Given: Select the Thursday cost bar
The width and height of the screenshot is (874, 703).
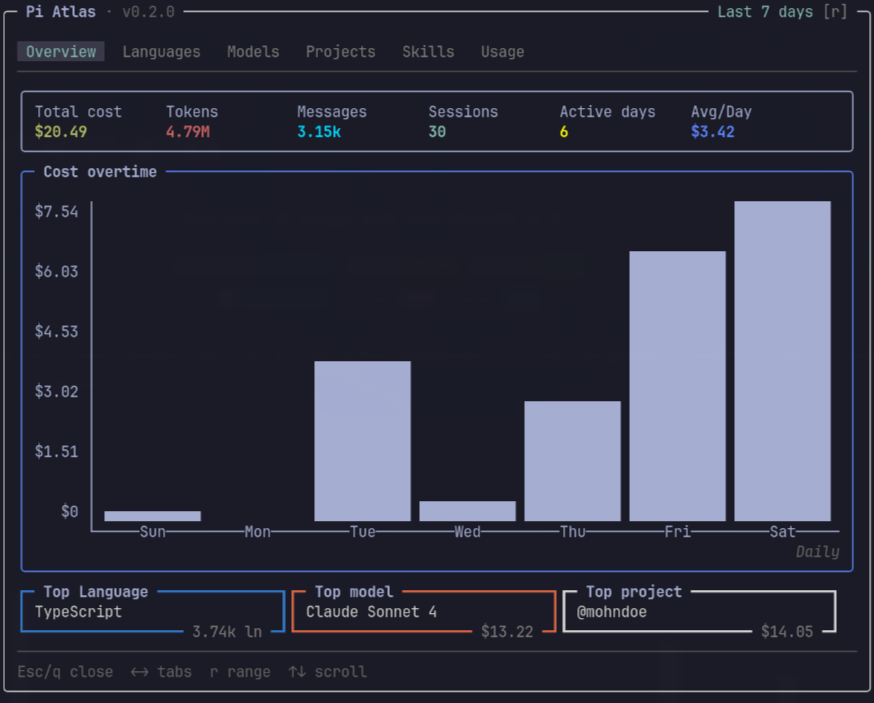Looking at the screenshot, I should click(572, 461).
